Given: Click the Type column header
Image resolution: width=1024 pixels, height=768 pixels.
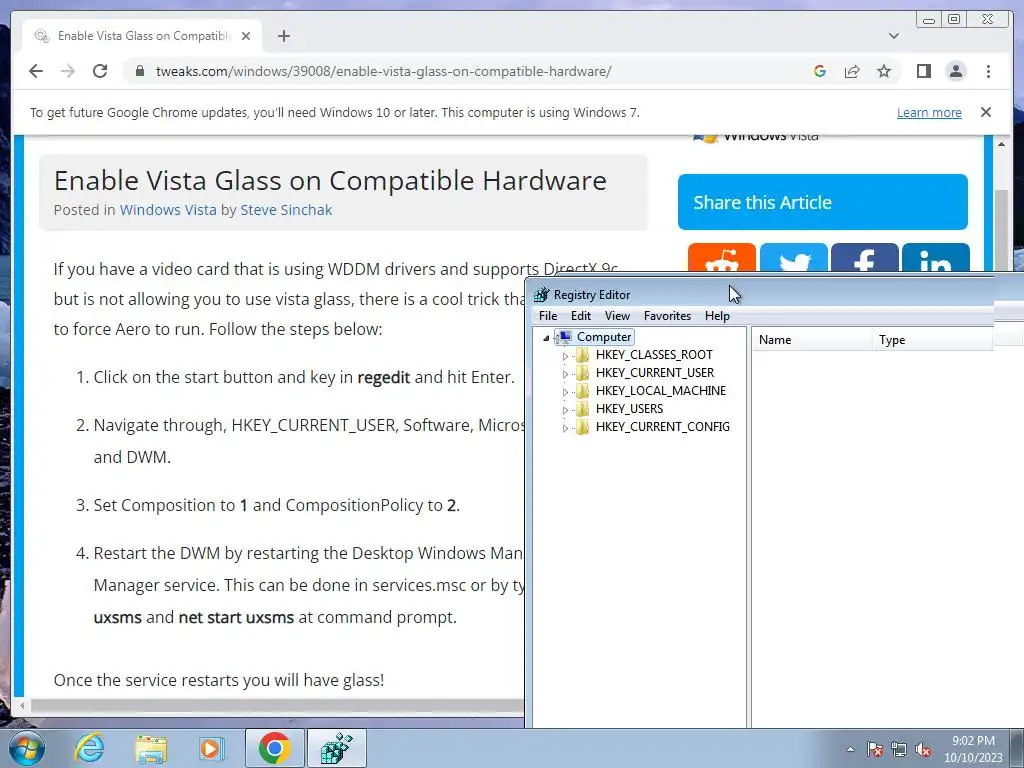Looking at the screenshot, I should [933, 340].
